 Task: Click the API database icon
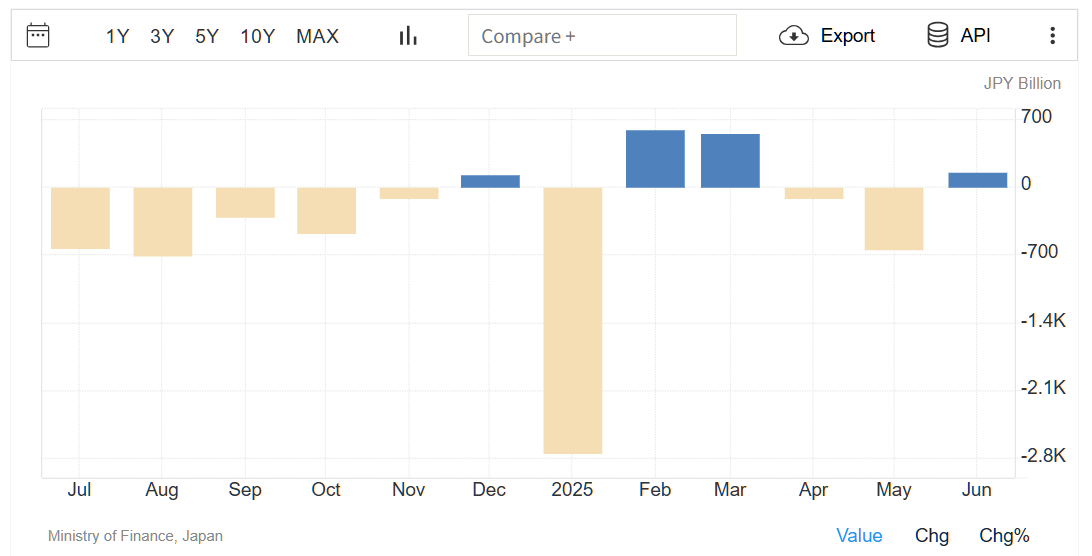point(937,35)
